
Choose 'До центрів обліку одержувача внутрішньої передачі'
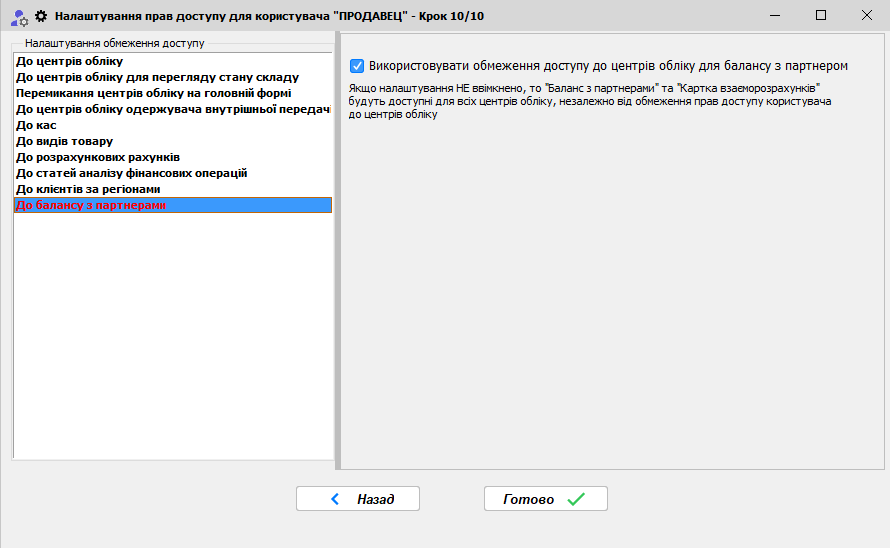172,109
